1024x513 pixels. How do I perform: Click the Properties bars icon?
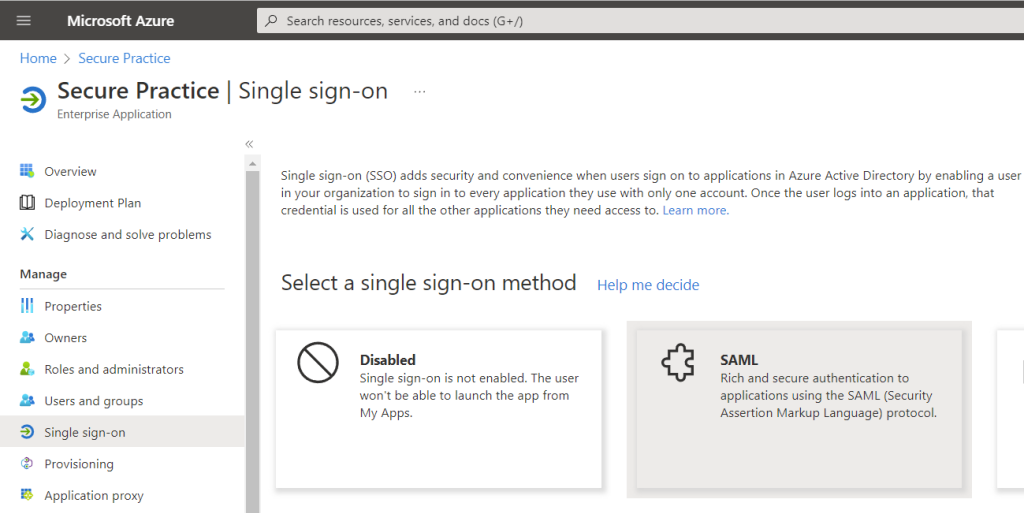(x=27, y=306)
